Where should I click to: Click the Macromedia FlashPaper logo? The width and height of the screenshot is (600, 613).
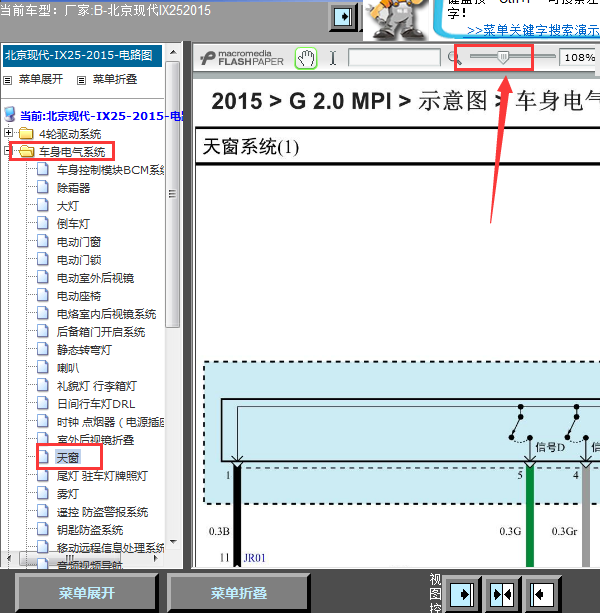click(242, 58)
